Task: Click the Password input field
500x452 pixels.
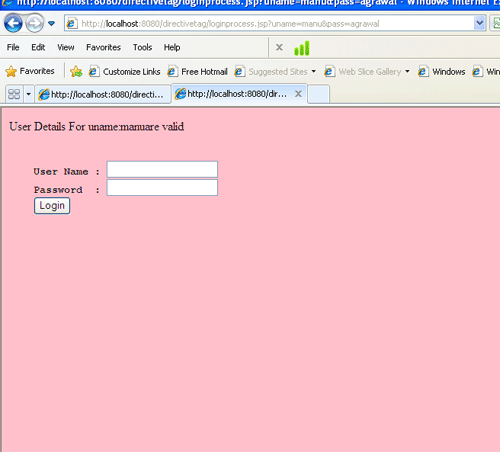Action: tap(162, 188)
